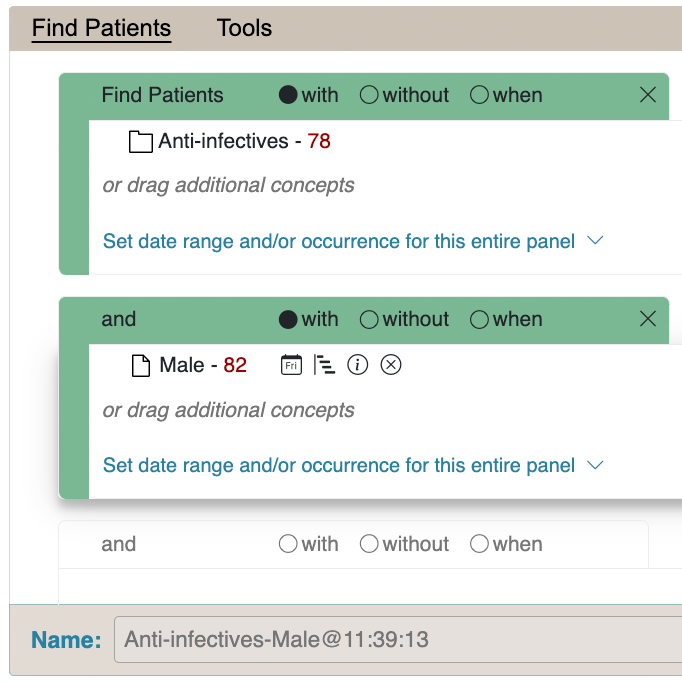Open the Tools tab
Viewport: 682px width, 682px height.
tap(244, 28)
